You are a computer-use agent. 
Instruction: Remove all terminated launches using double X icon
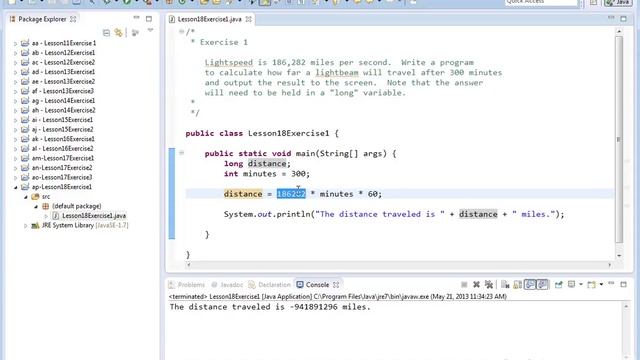coord(489,284)
